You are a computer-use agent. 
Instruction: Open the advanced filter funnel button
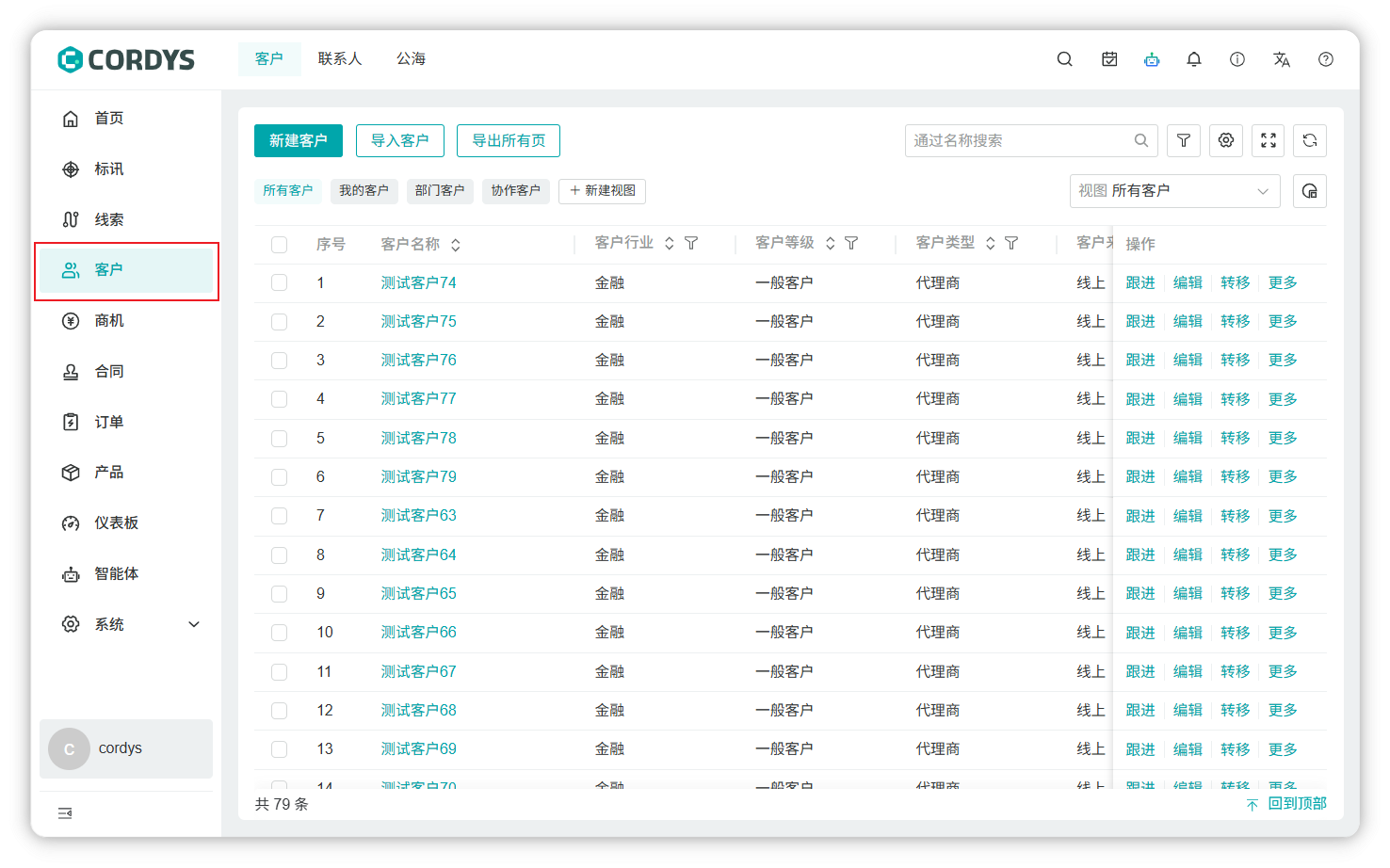coord(1184,140)
